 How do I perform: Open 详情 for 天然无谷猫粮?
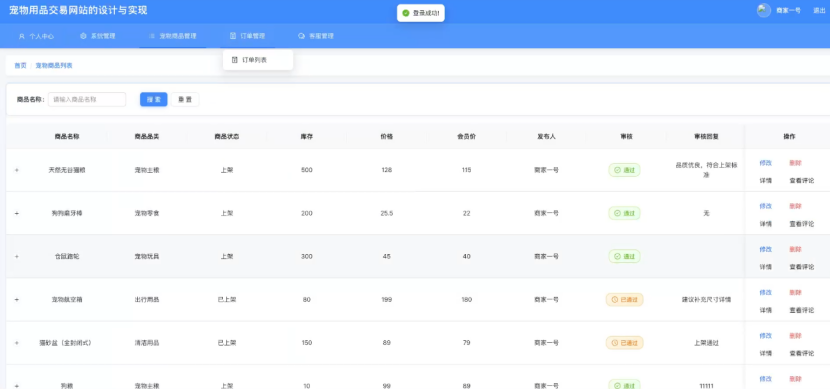[765, 180]
